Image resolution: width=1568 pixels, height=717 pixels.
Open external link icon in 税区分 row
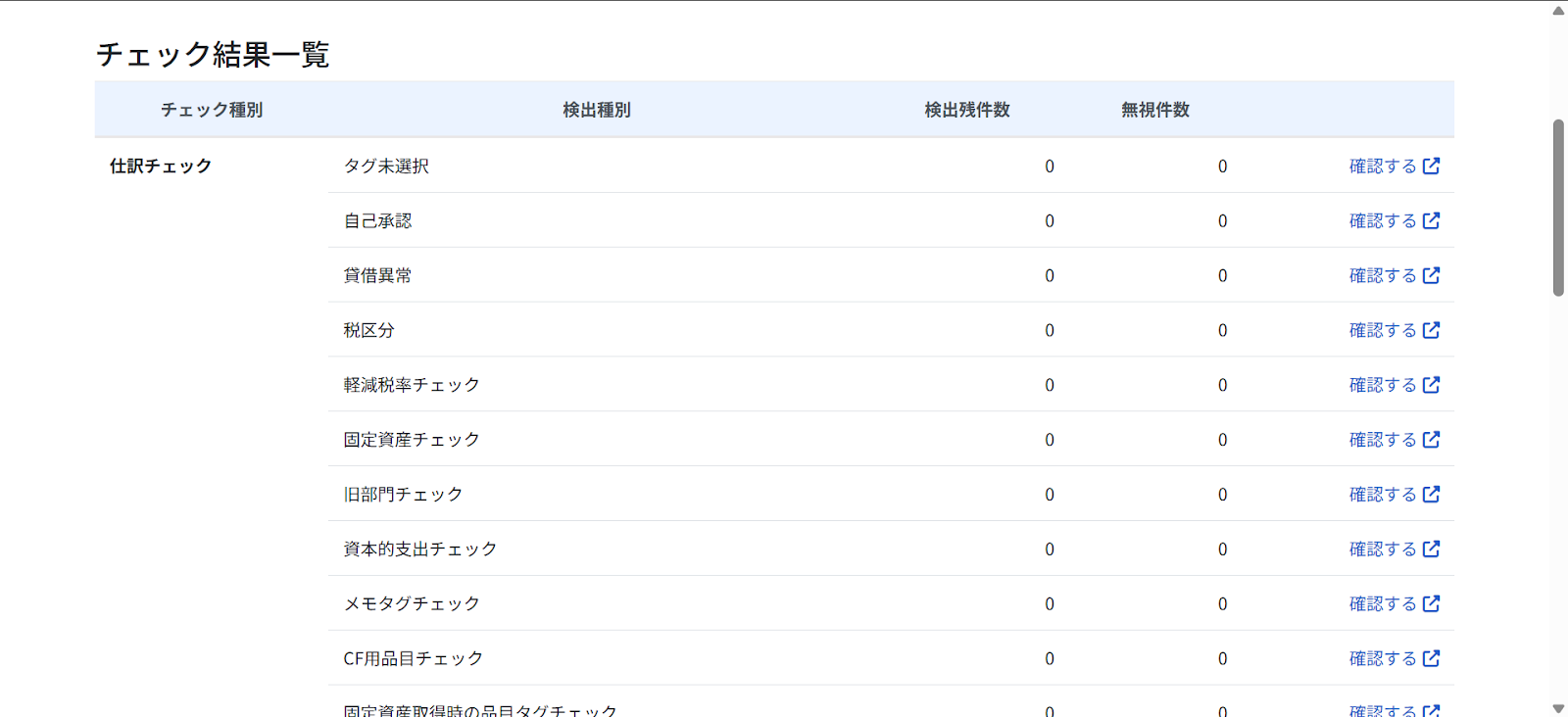(x=1432, y=330)
